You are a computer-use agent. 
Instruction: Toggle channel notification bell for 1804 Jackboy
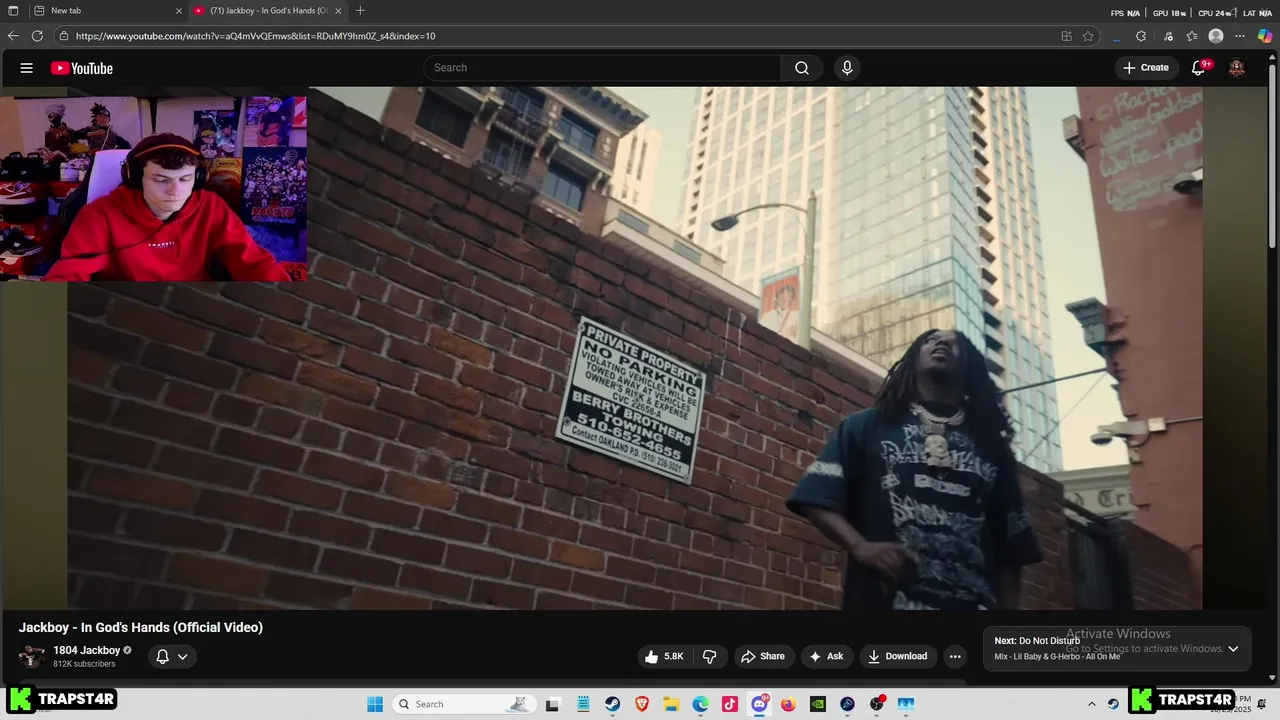pos(162,657)
